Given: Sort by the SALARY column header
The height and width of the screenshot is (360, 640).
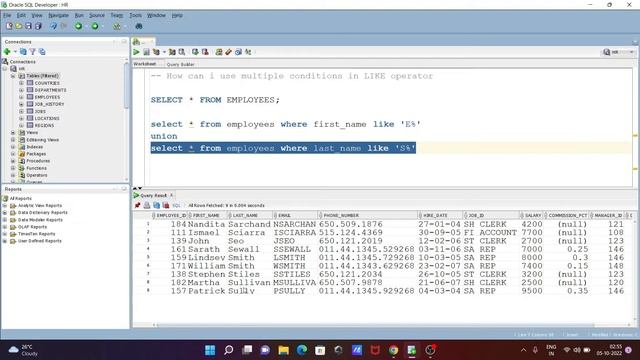Looking at the screenshot, I should point(533,215).
